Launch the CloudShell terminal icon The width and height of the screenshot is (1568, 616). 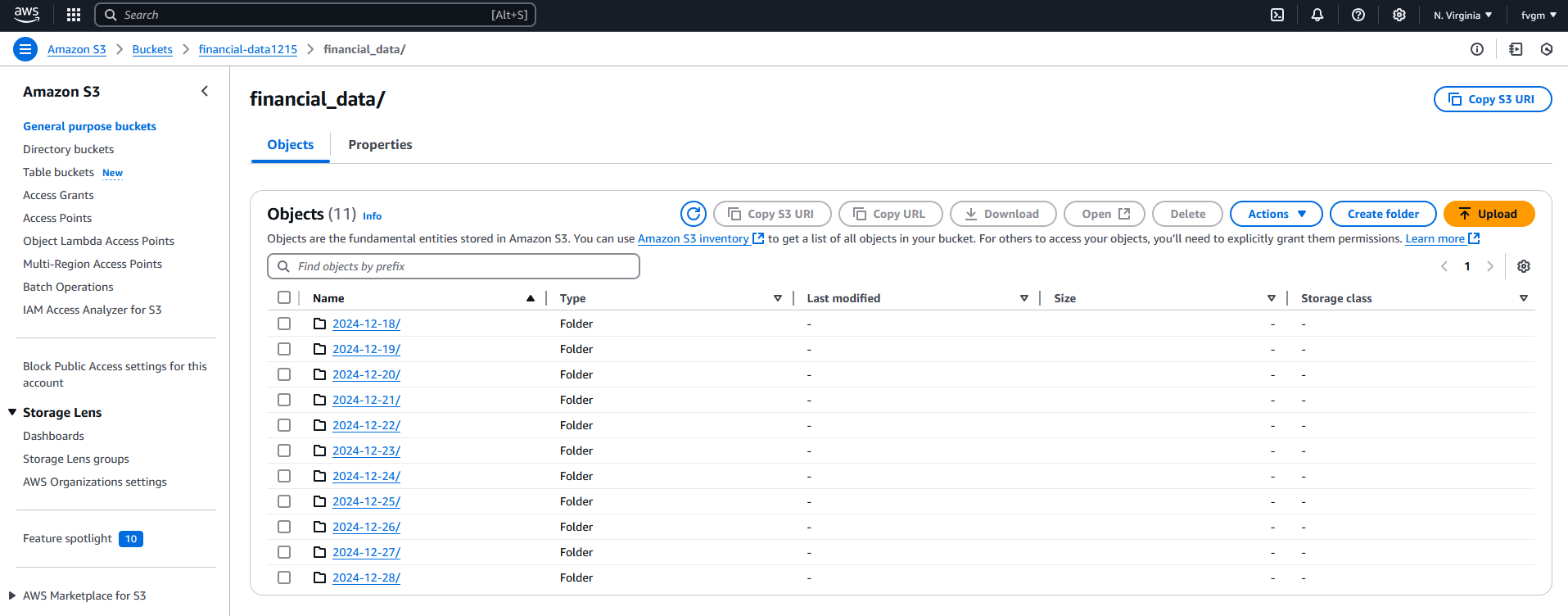tap(1277, 15)
